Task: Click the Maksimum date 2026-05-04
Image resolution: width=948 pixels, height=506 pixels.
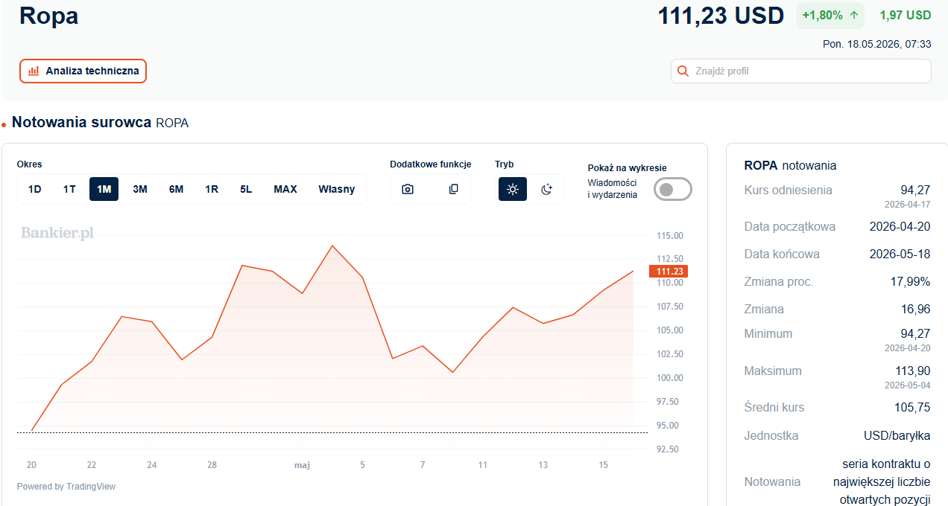Action: click(x=907, y=385)
